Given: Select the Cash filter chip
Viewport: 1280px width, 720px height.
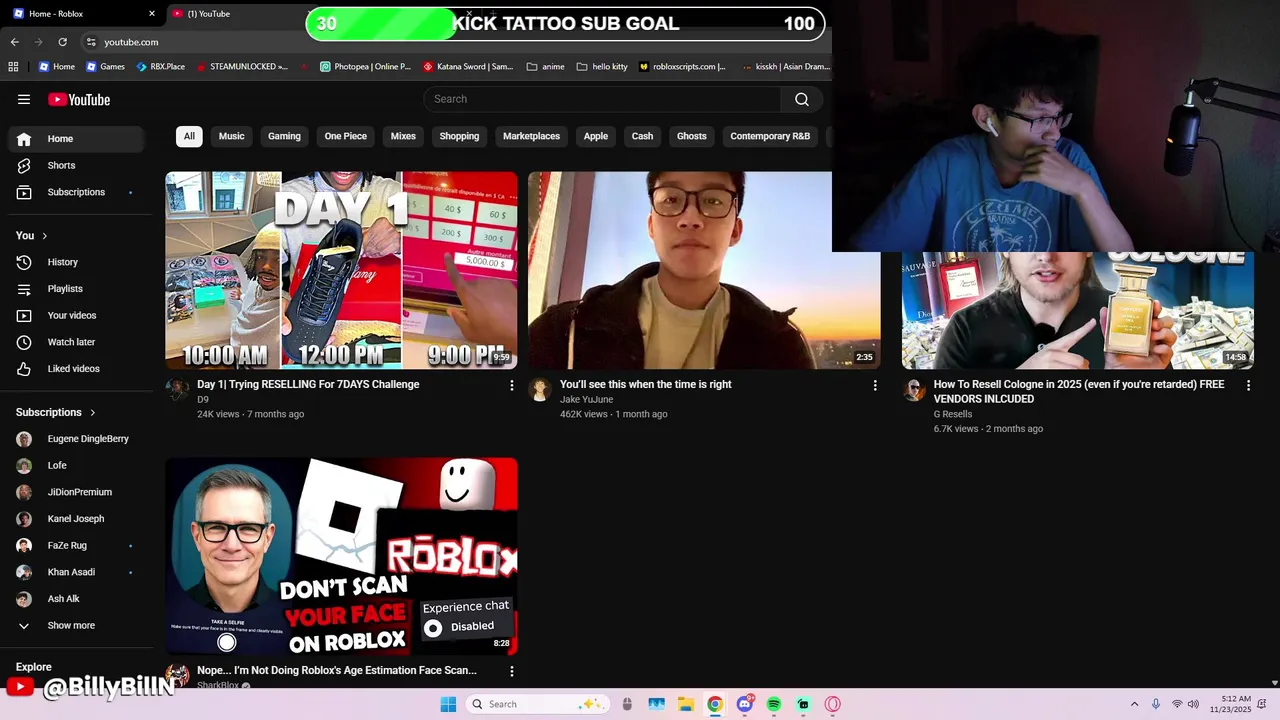Looking at the screenshot, I should coord(642,136).
